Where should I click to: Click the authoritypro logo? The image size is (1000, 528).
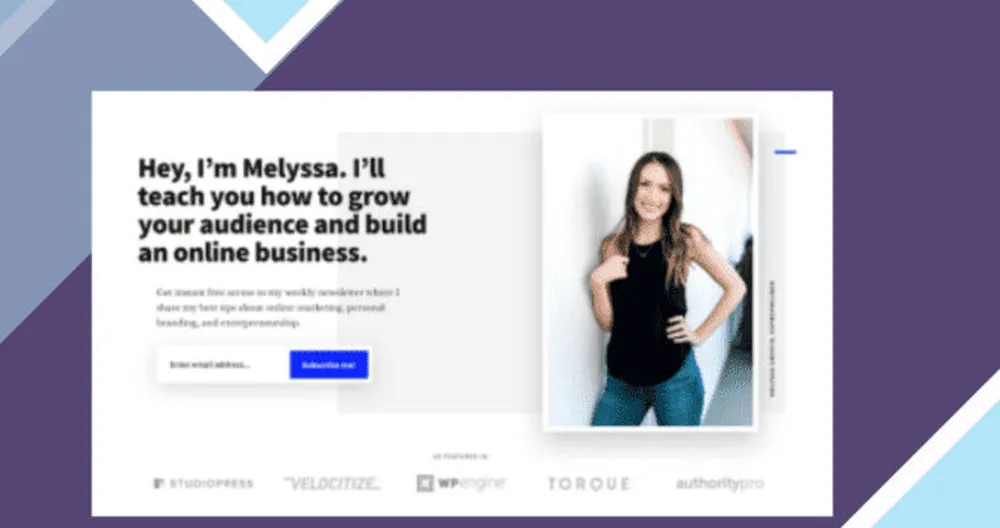click(x=719, y=483)
